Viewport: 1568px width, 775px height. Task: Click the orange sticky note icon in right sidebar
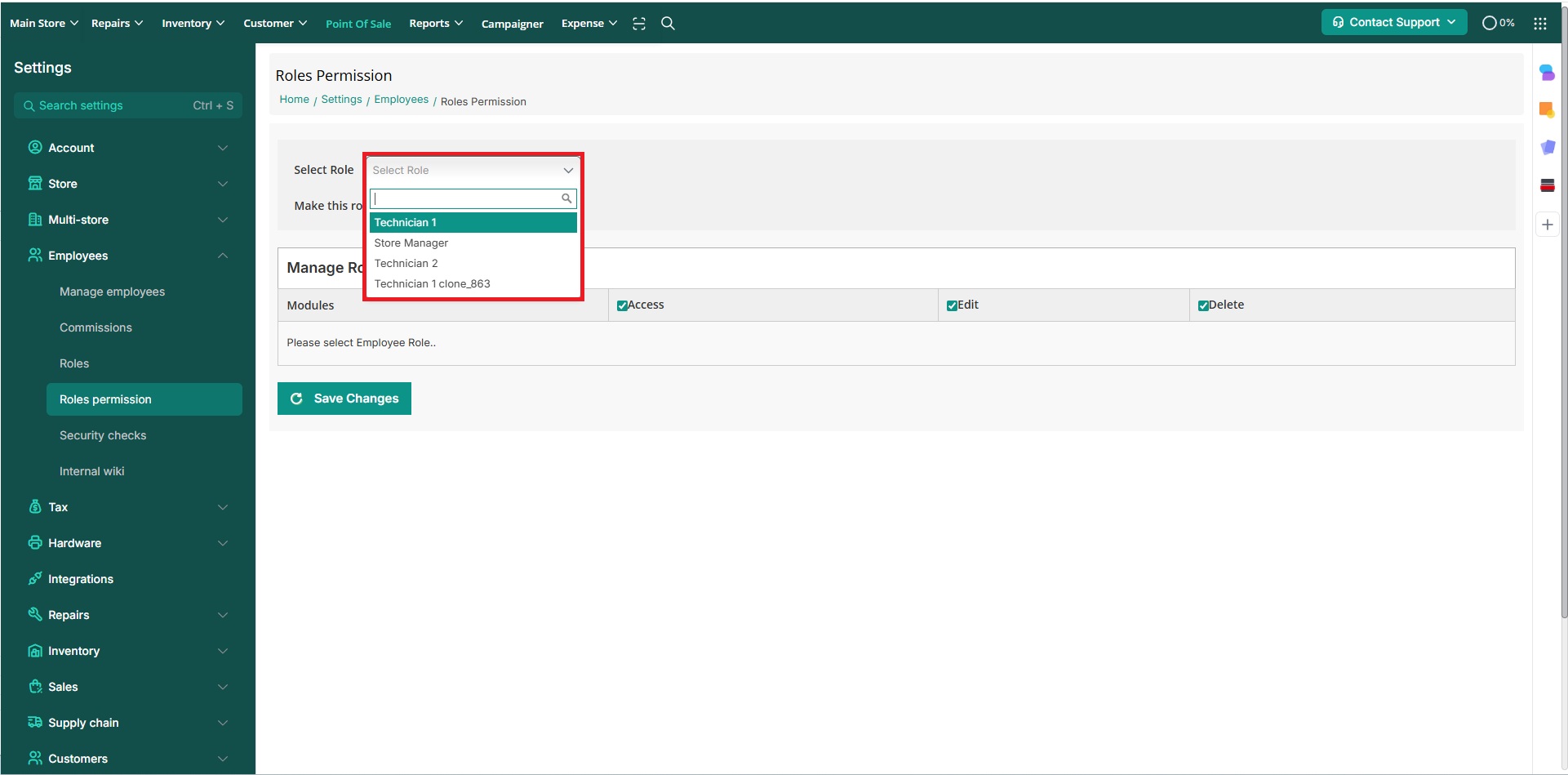pos(1547,109)
